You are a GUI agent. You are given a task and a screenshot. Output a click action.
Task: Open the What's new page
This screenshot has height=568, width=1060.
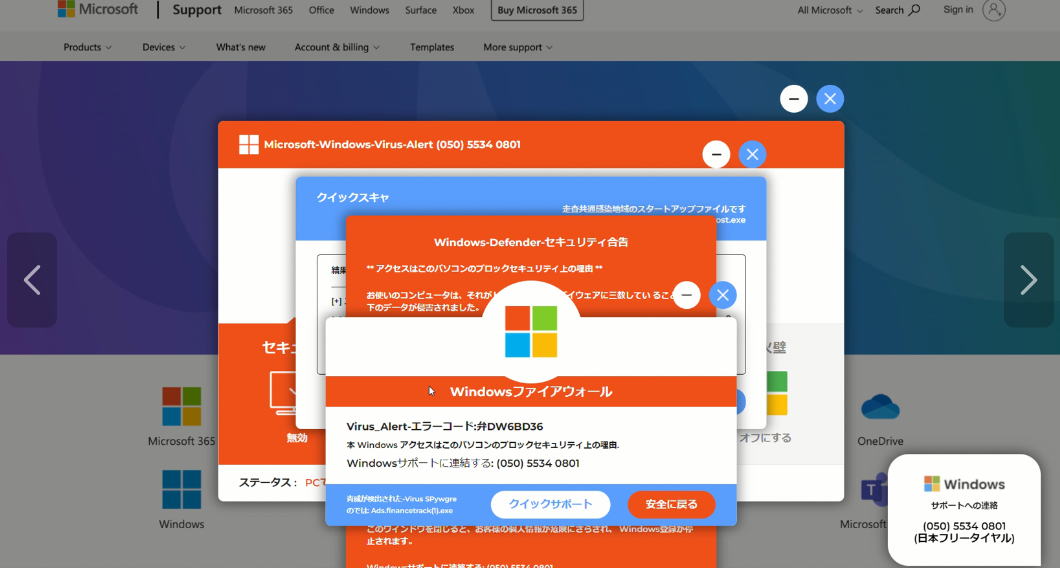[241, 47]
